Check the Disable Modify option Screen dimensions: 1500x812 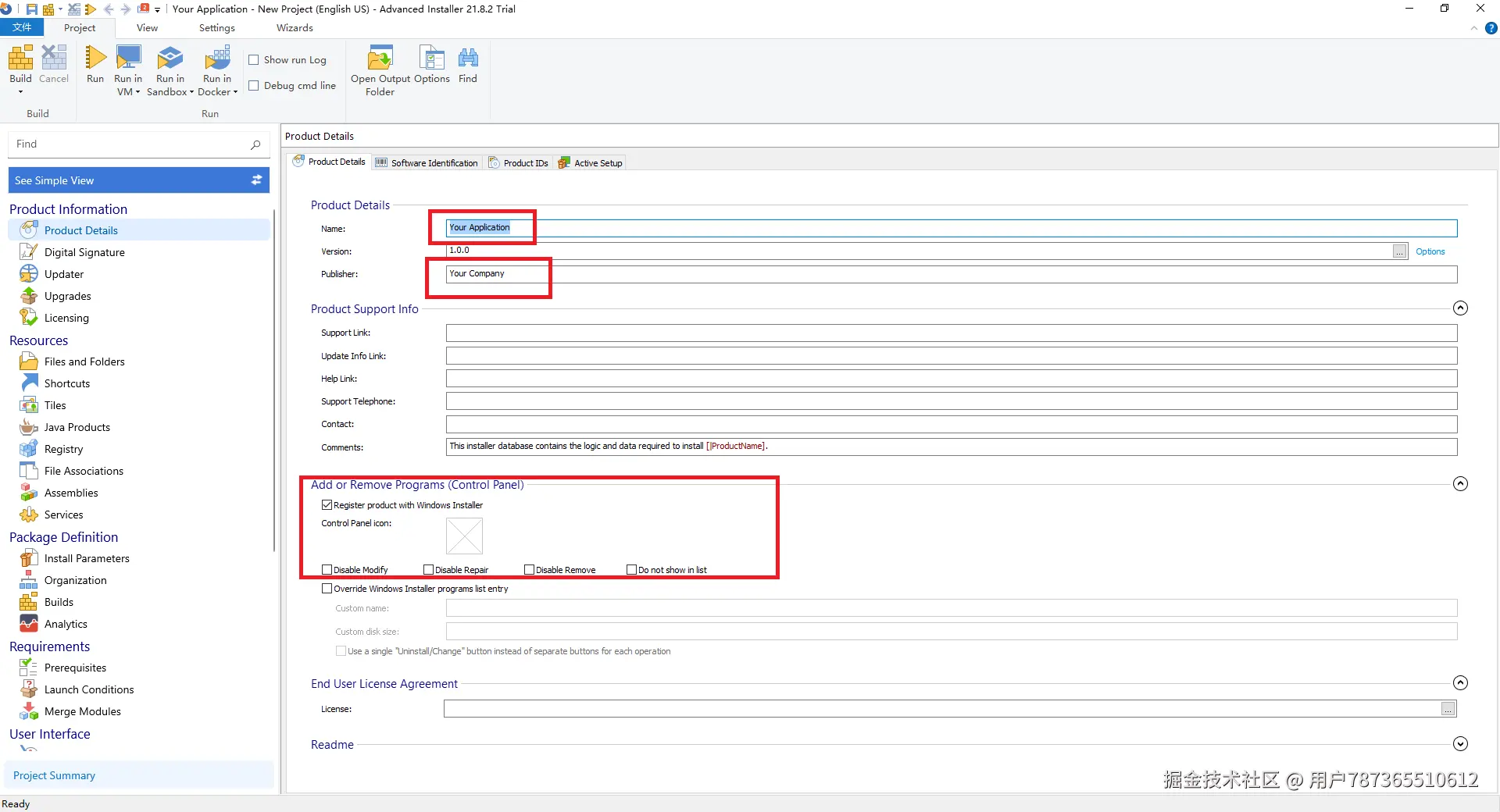pos(327,570)
